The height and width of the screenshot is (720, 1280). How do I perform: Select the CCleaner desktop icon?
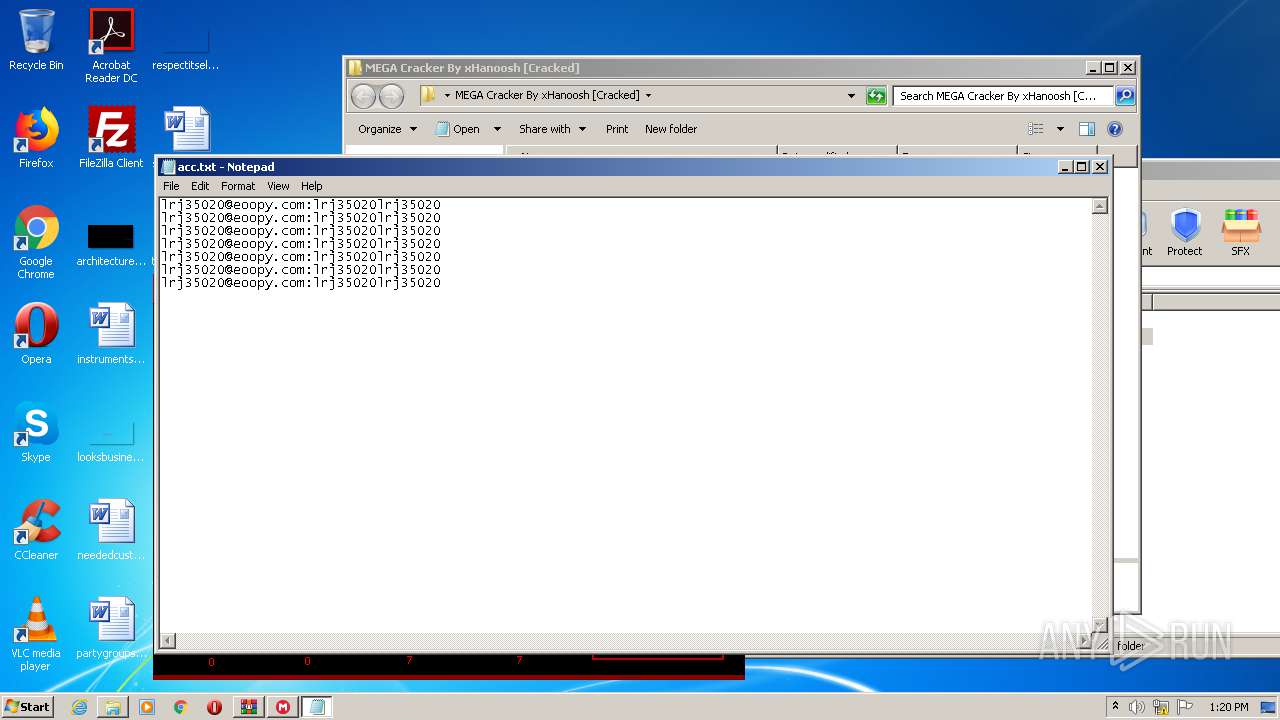click(36, 530)
